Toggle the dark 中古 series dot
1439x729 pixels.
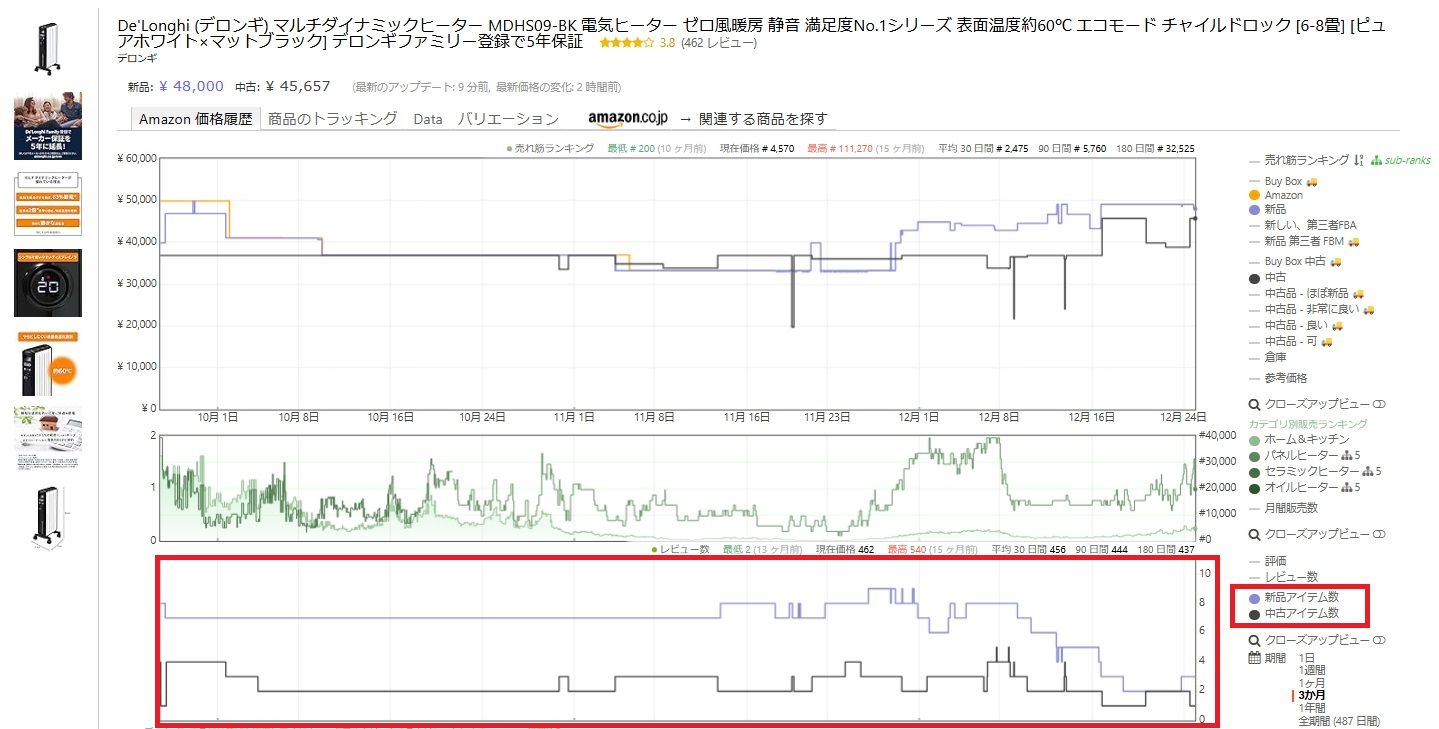click(x=1254, y=277)
